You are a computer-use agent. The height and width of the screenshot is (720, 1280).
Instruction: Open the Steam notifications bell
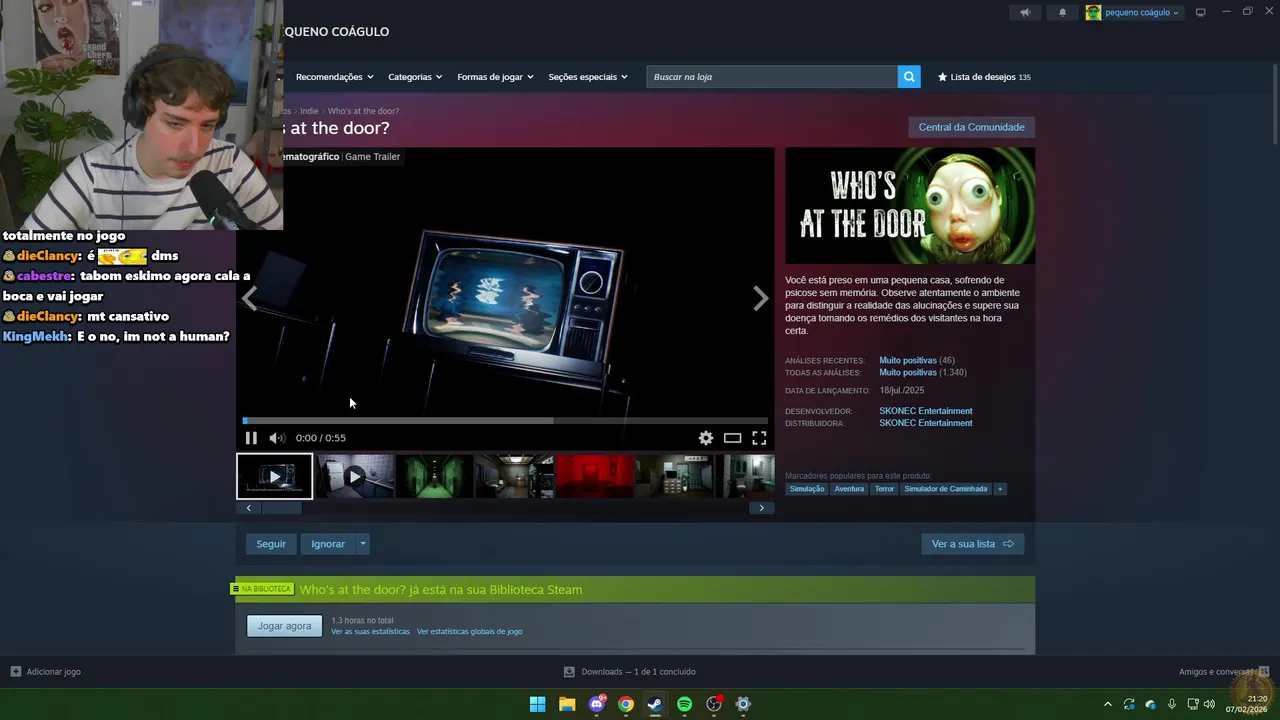pyautogui.click(x=1062, y=12)
